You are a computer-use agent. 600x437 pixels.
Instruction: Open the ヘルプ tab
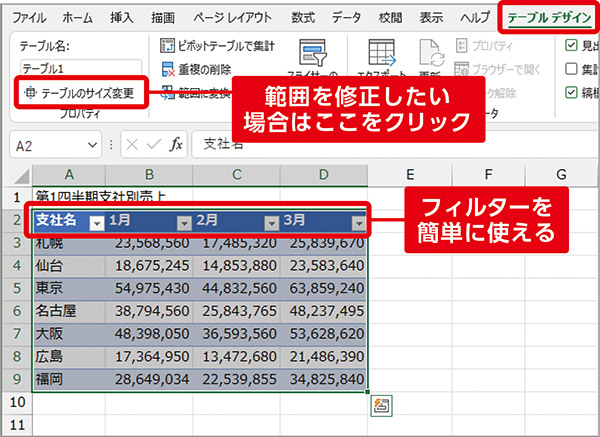pos(475,18)
